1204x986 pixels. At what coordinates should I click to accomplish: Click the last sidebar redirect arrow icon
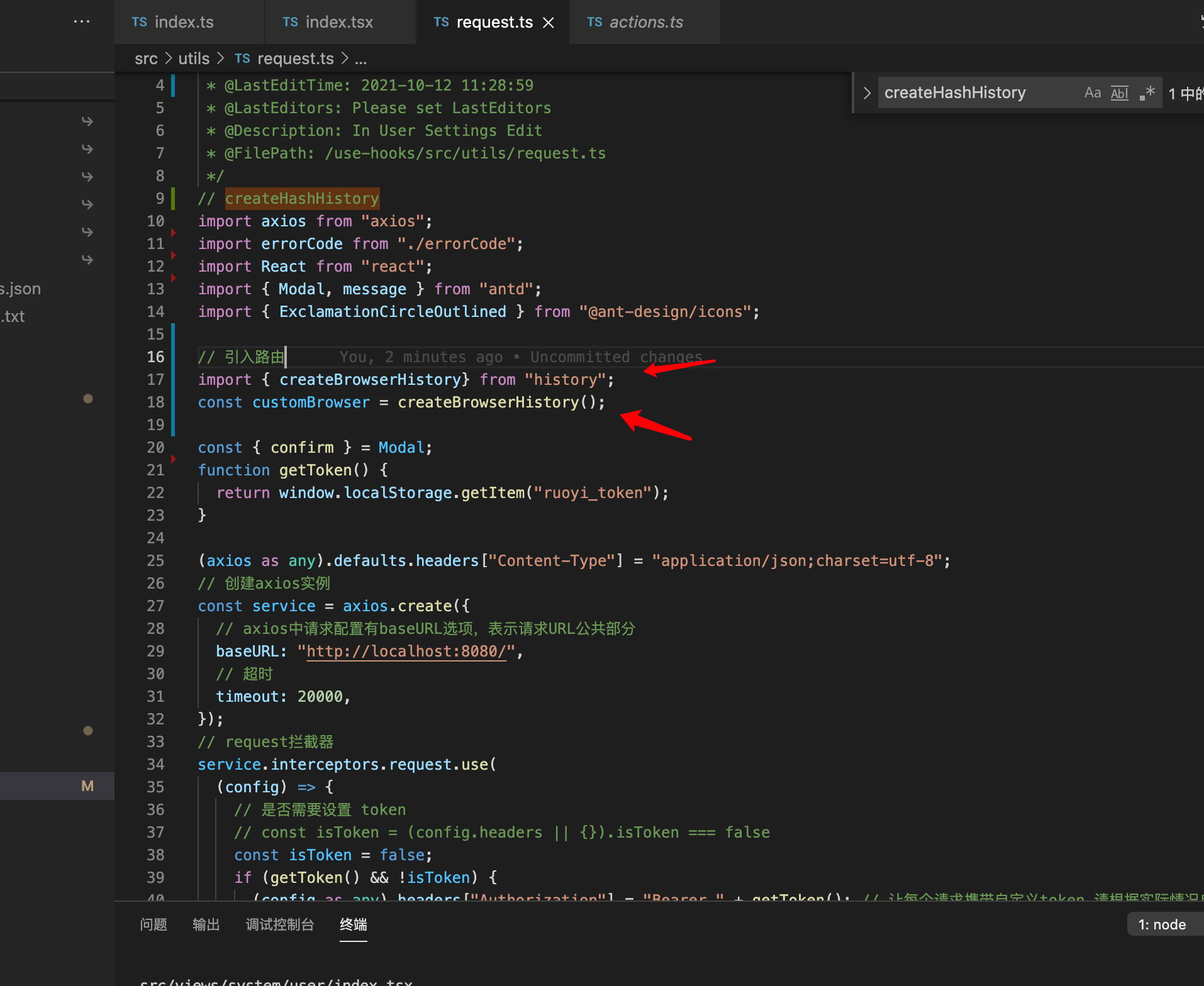coord(87,259)
